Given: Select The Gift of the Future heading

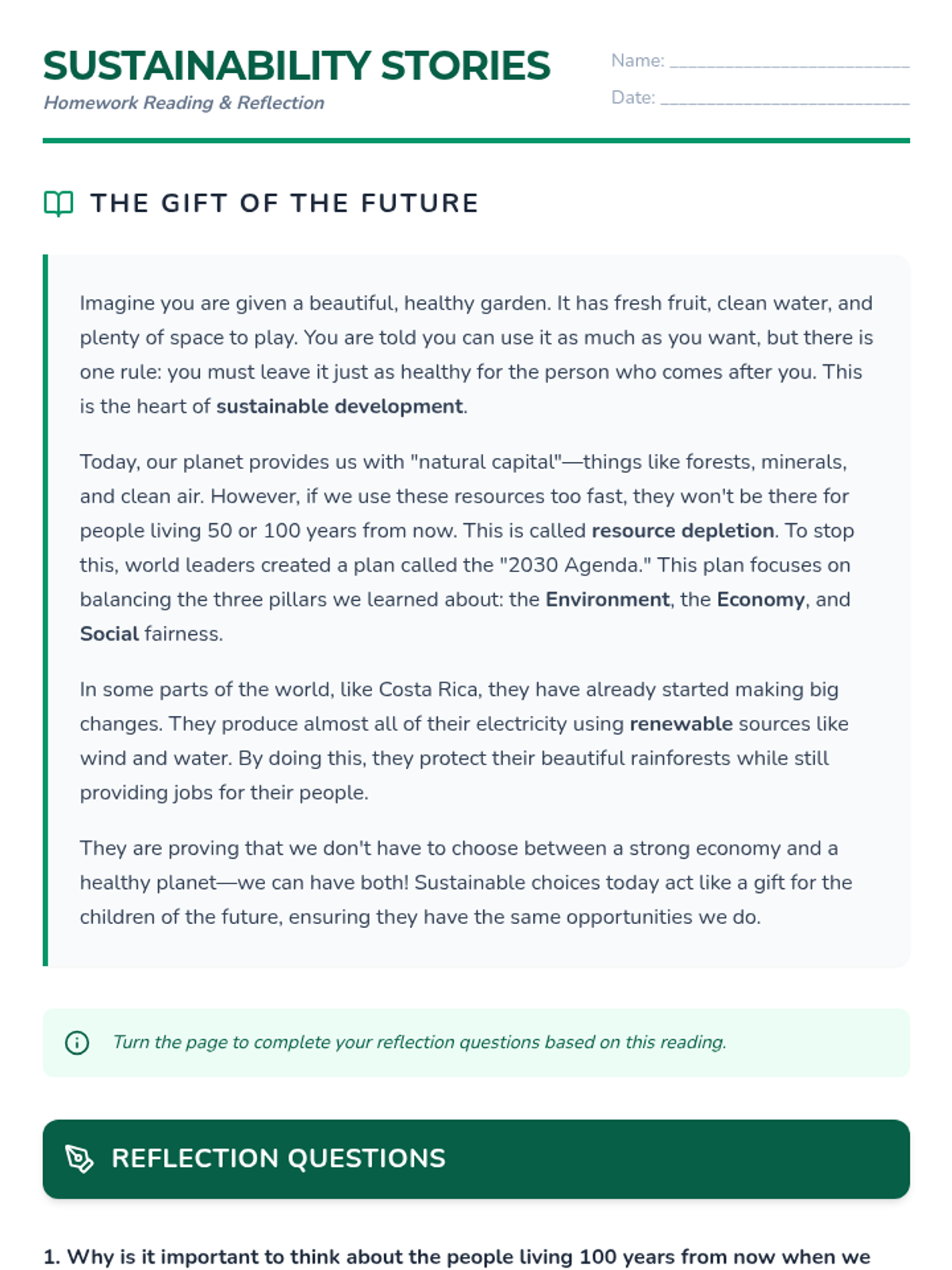Looking at the screenshot, I should pos(285,203).
